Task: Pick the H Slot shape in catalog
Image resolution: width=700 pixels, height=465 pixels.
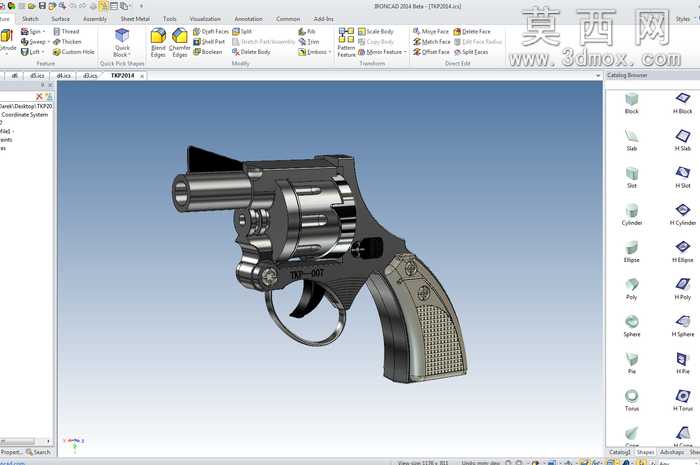Action: coord(683,177)
